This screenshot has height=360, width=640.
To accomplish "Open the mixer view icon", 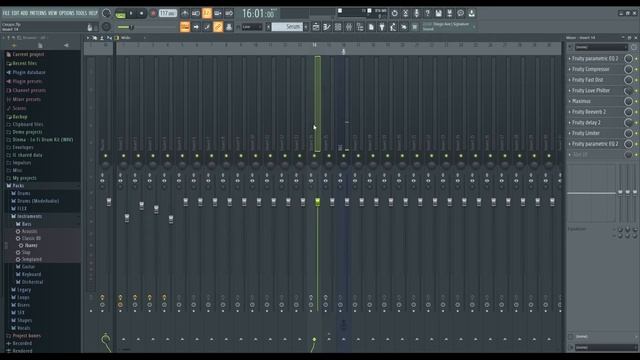I will coord(349,27).
